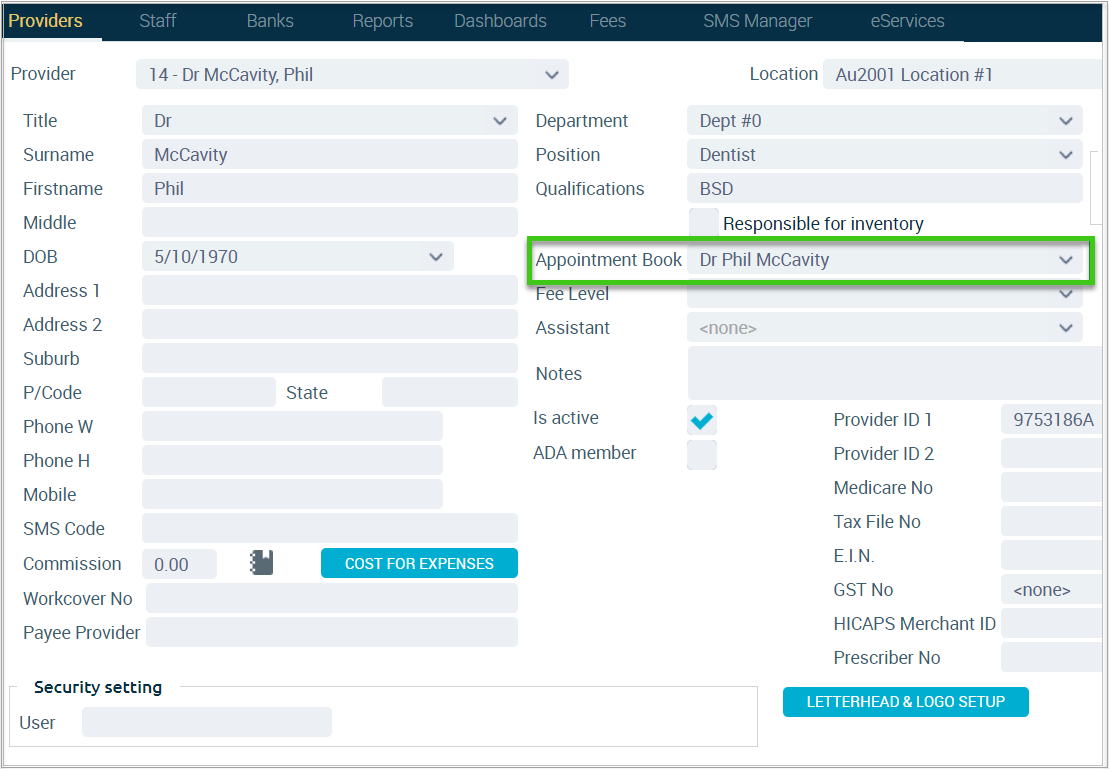Screen dimensions: 1109x769
Task: Expand the Title dropdown
Action: click(330, 120)
